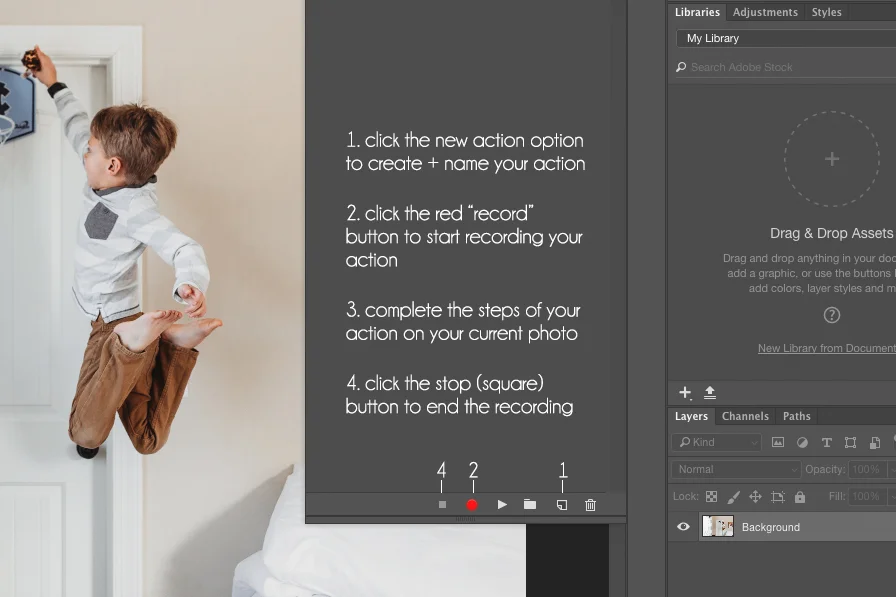Click the stop recording square button
The width and height of the screenshot is (896, 597).
tap(442, 504)
